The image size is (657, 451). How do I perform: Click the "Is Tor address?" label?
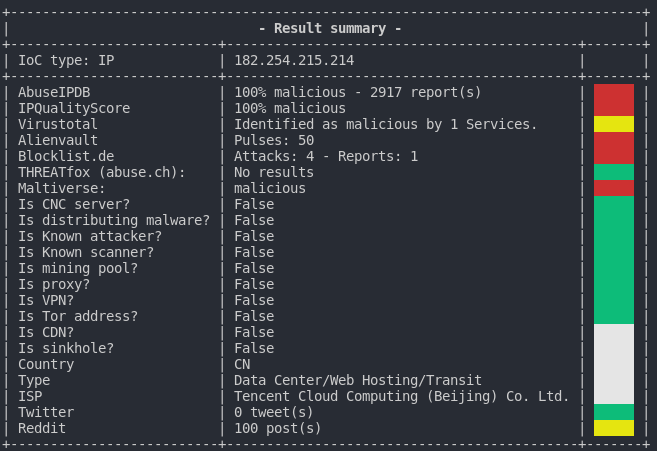[78, 316]
